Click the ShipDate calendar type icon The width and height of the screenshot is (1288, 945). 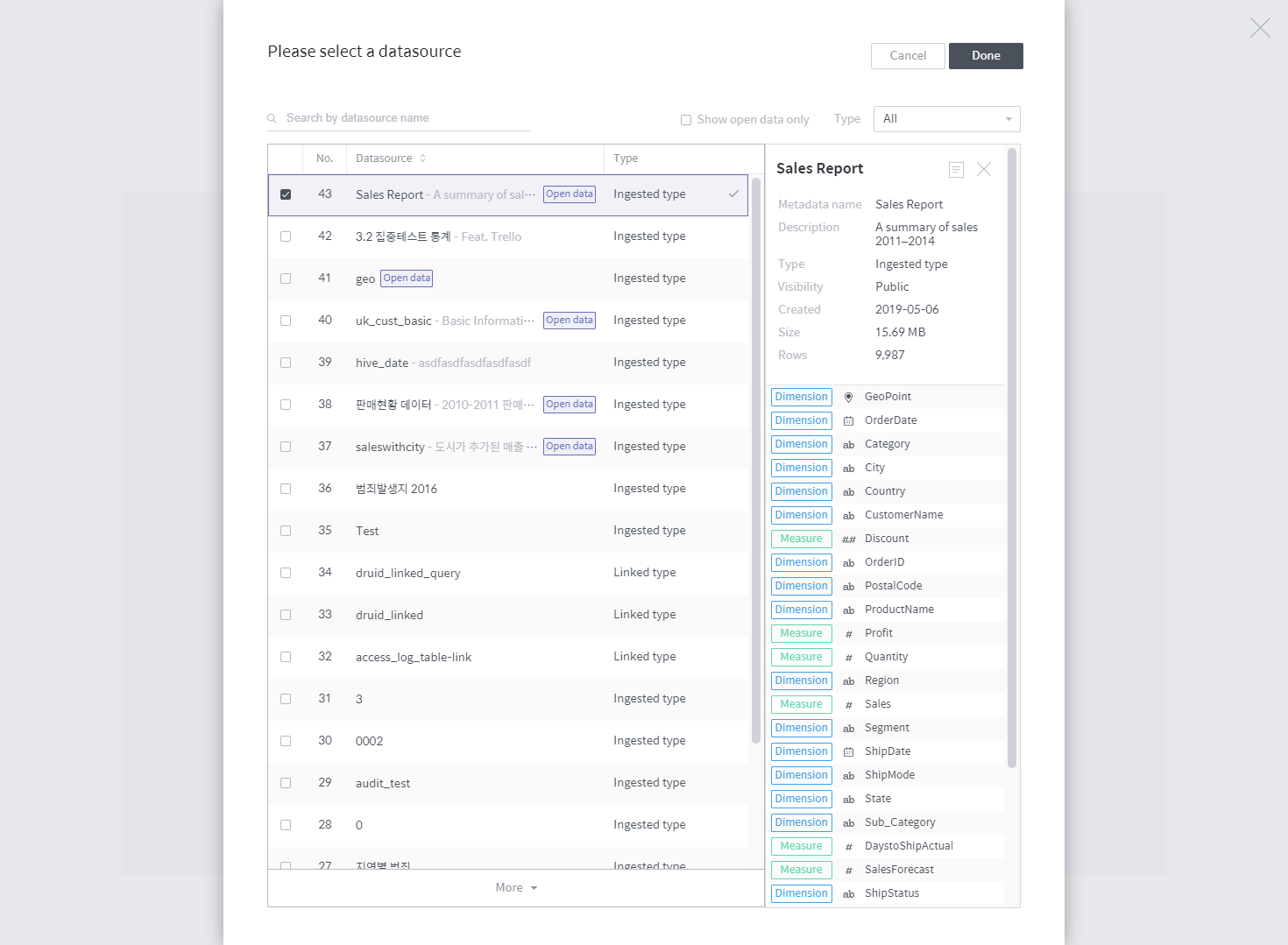(x=848, y=752)
